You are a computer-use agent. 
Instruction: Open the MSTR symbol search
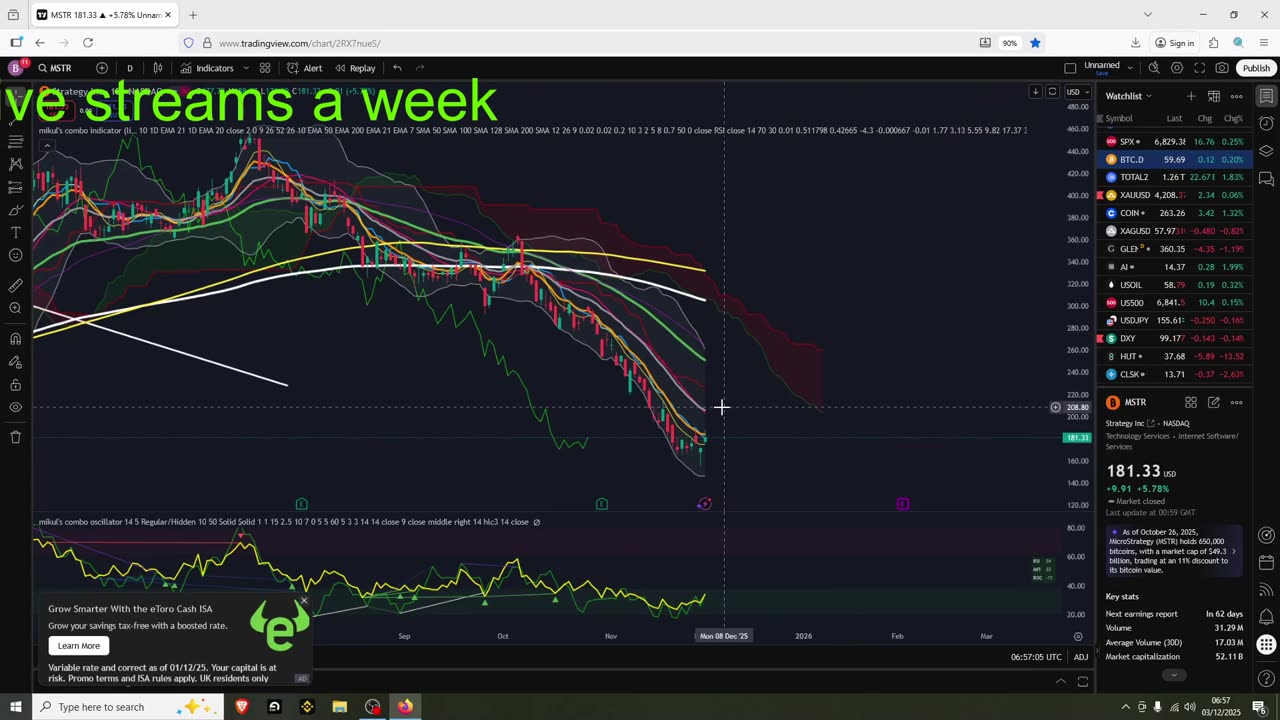pyautogui.click(x=55, y=68)
